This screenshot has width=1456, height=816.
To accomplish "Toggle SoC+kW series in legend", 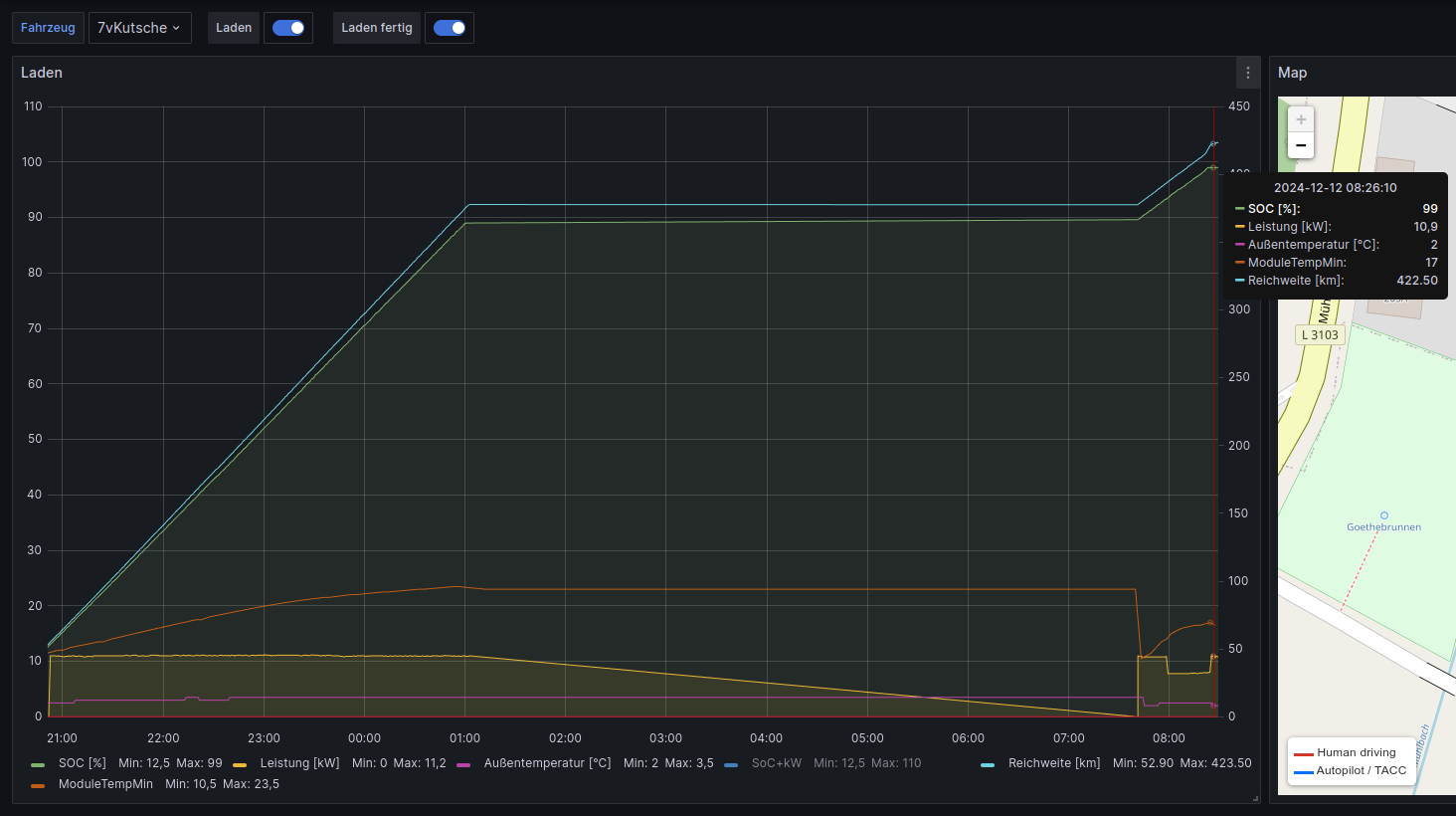I will [776, 763].
